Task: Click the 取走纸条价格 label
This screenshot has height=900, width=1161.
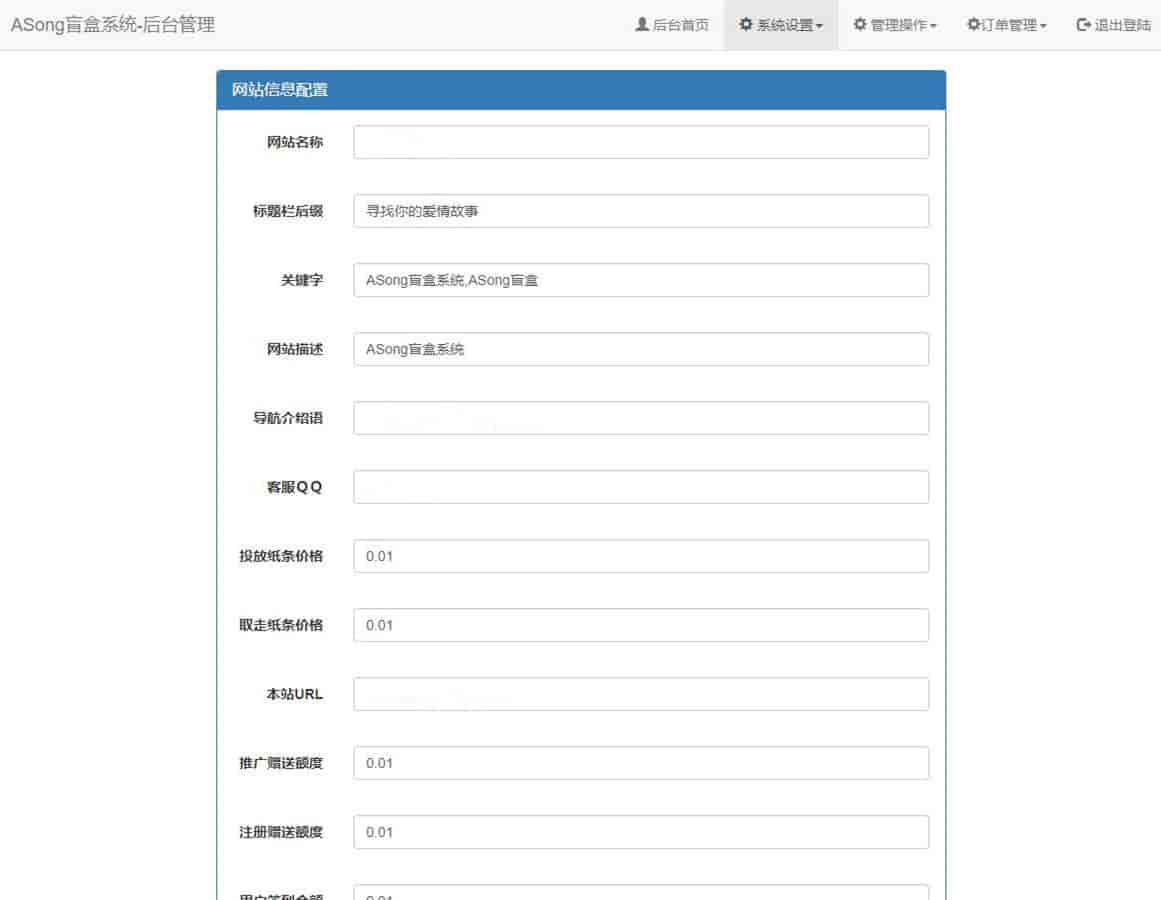Action: (281, 625)
